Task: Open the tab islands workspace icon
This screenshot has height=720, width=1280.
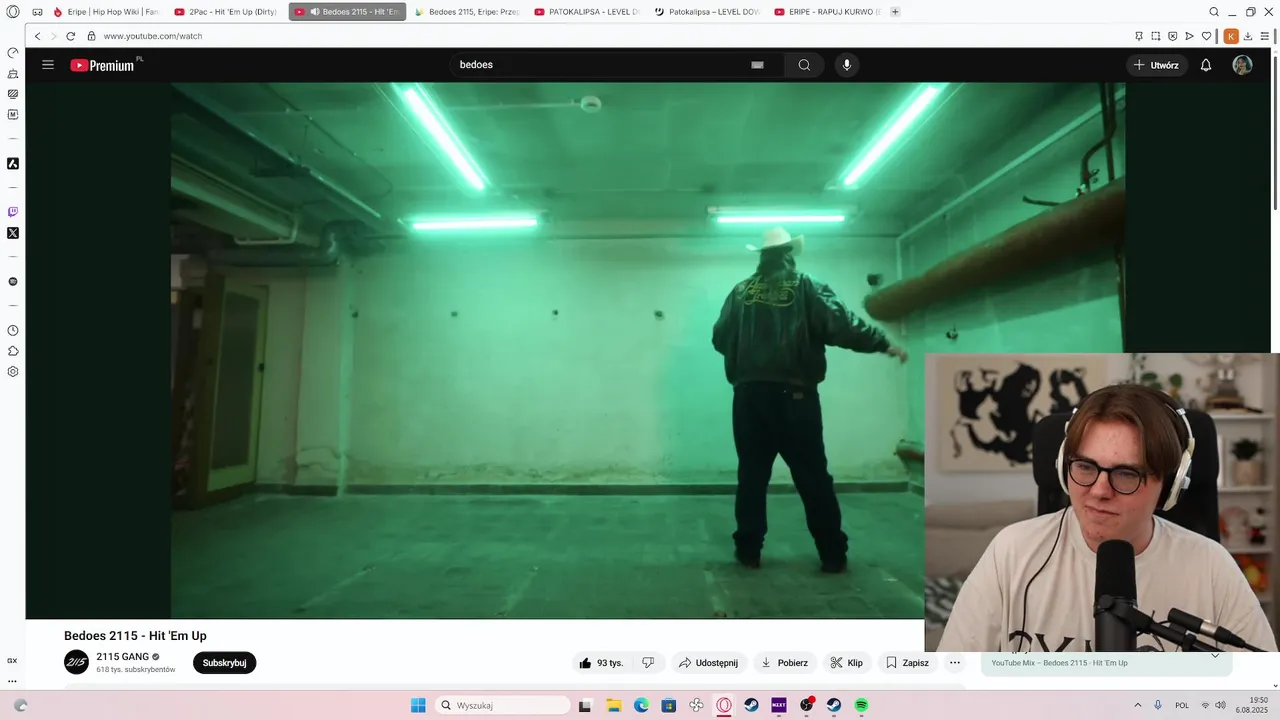Action: click(x=37, y=12)
